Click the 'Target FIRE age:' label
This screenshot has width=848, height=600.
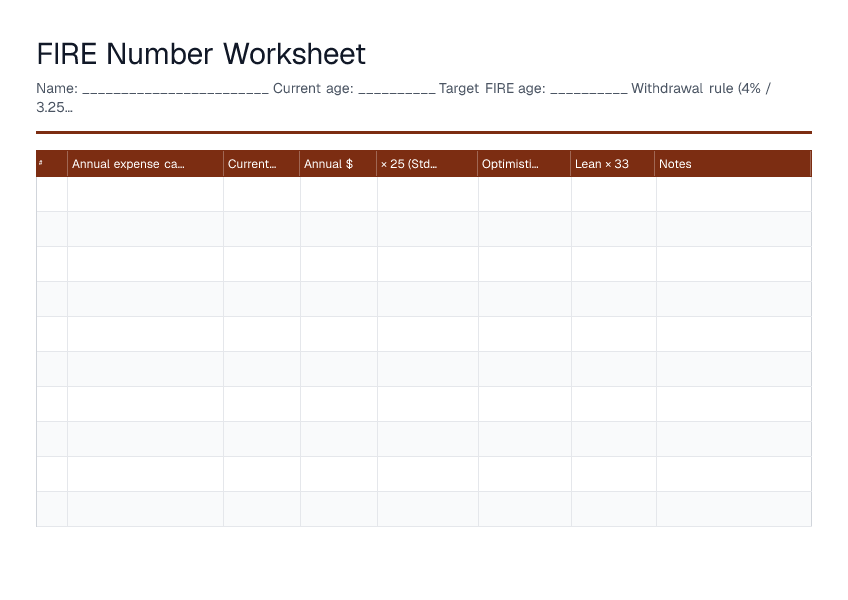pos(492,88)
